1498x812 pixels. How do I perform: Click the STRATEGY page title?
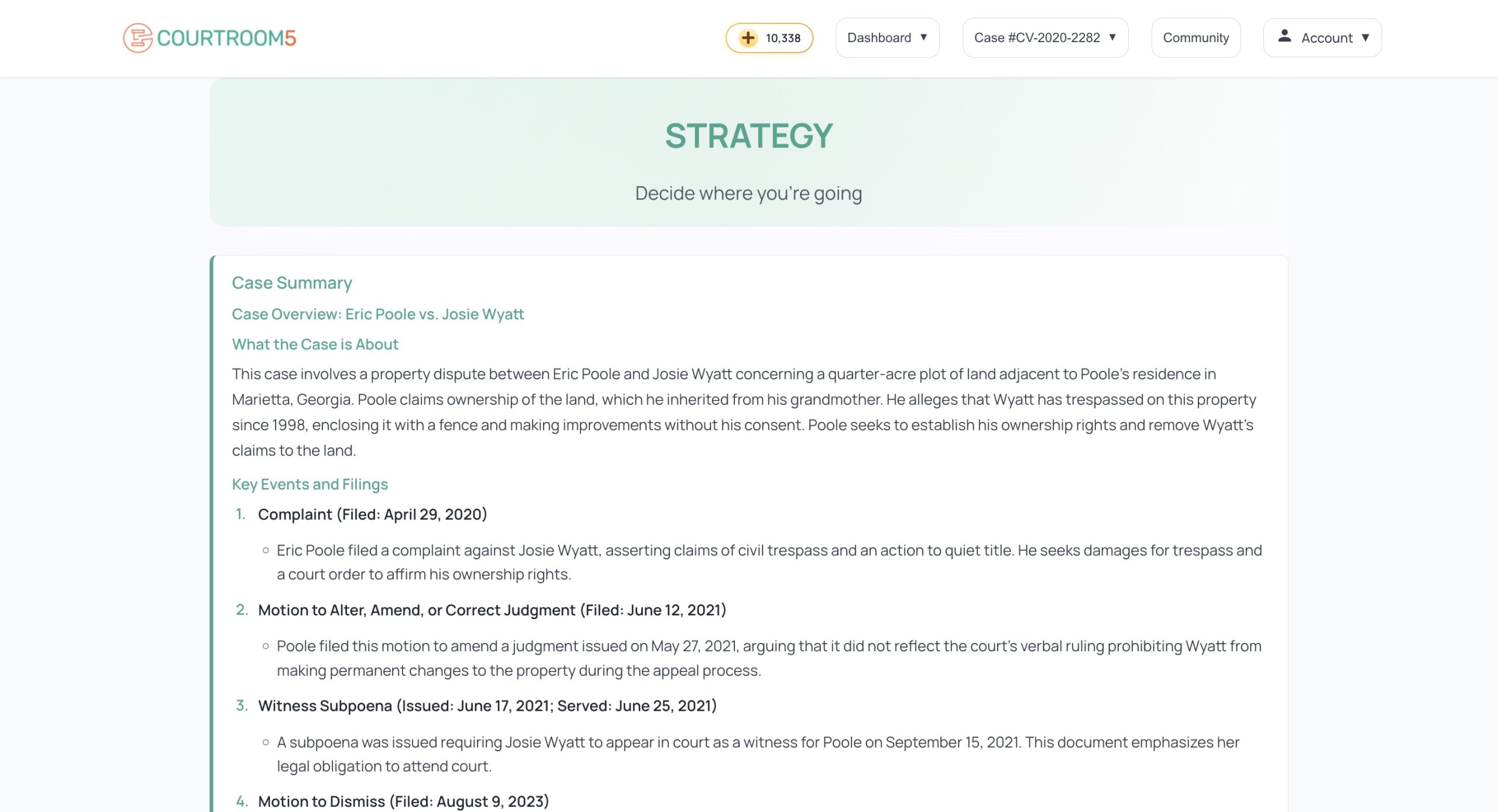tap(748, 136)
